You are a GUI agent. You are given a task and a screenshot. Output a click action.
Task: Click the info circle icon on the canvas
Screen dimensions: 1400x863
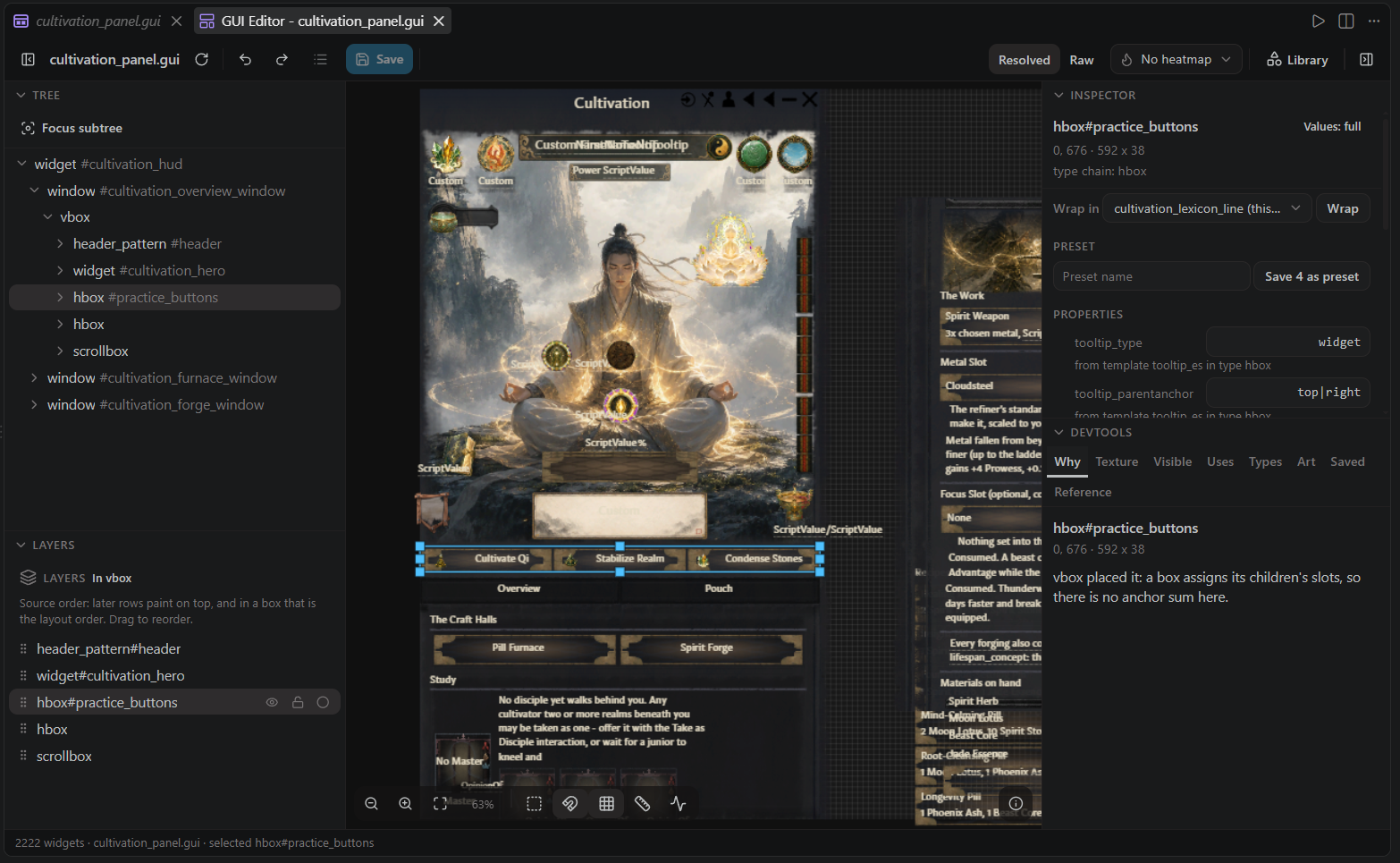pos(1016,803)
